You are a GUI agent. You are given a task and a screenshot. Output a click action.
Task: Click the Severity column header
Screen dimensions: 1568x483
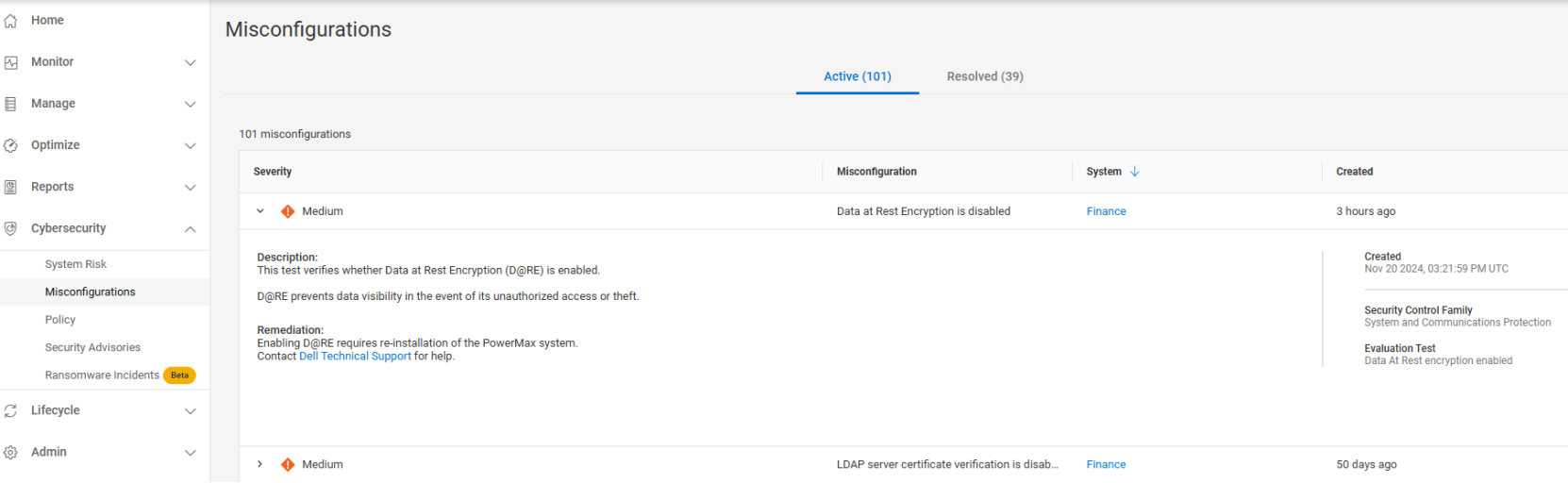pos(273,172)
